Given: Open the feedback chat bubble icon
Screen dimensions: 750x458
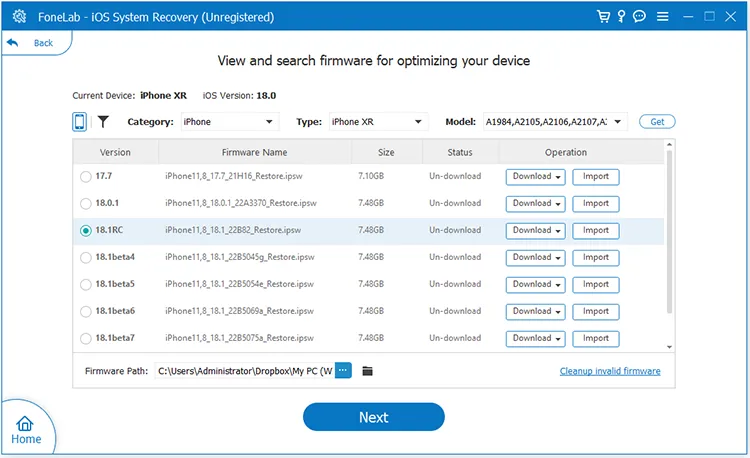Looking at the screenshot, I should pyautogui.click(x=640, y=17).
